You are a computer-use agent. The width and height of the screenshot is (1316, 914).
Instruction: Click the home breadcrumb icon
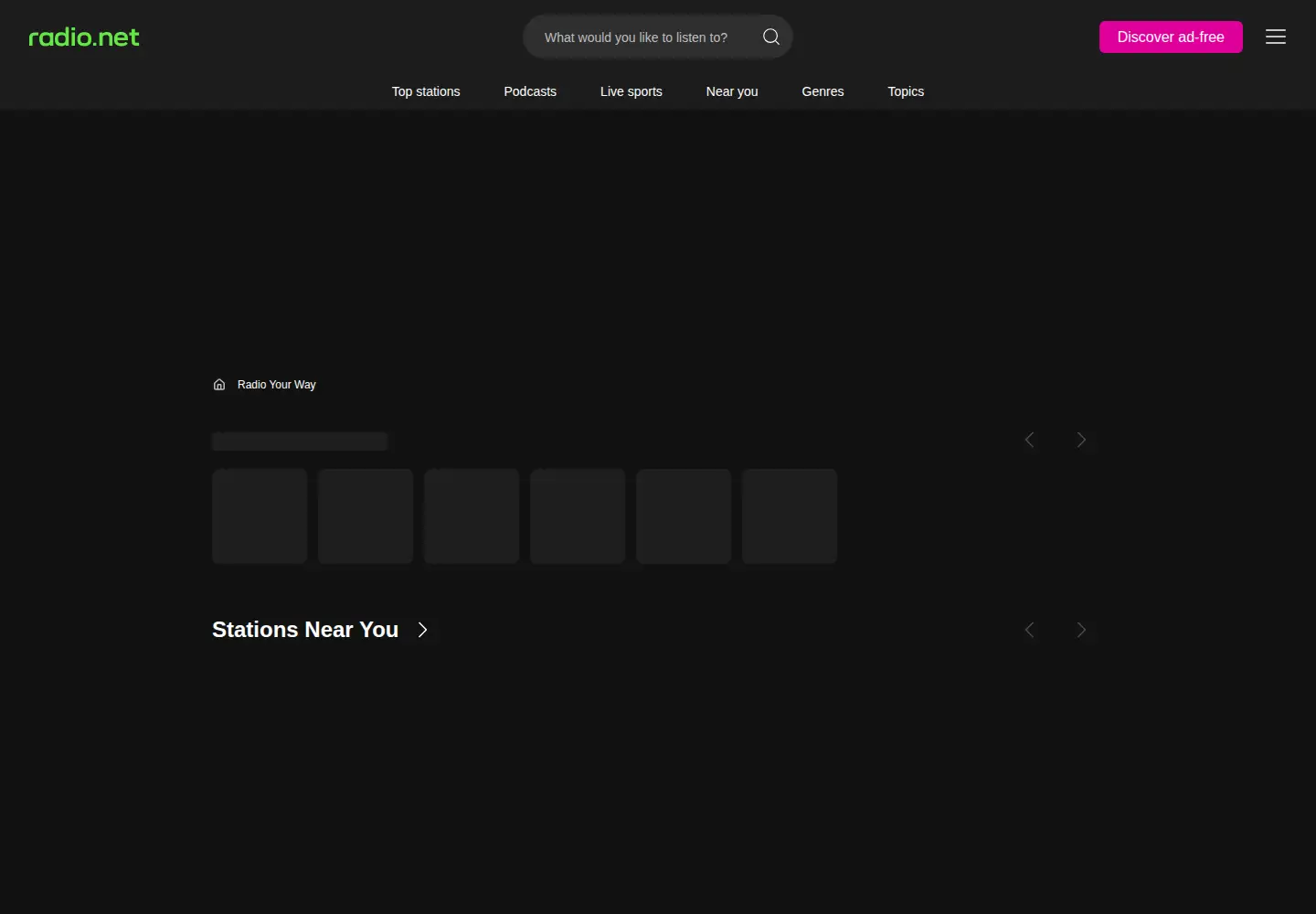pos(219,385)
